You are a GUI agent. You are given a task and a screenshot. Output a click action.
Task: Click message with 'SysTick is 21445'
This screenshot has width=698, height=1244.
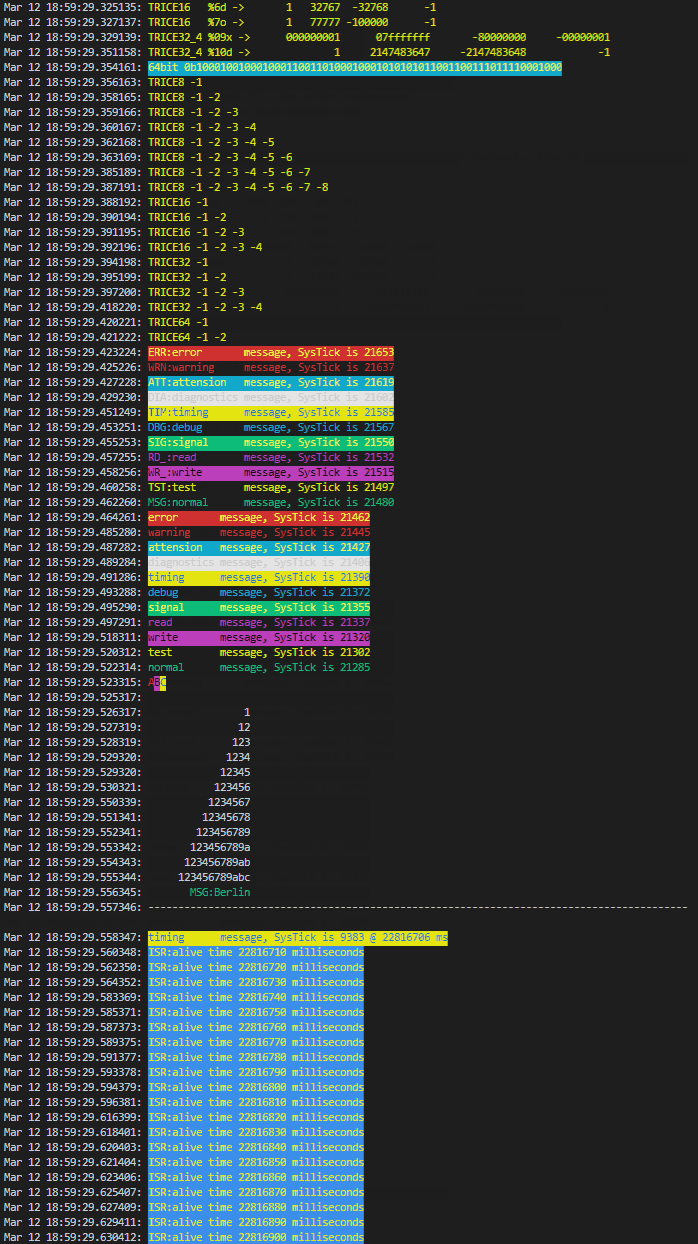coord(259,532)
